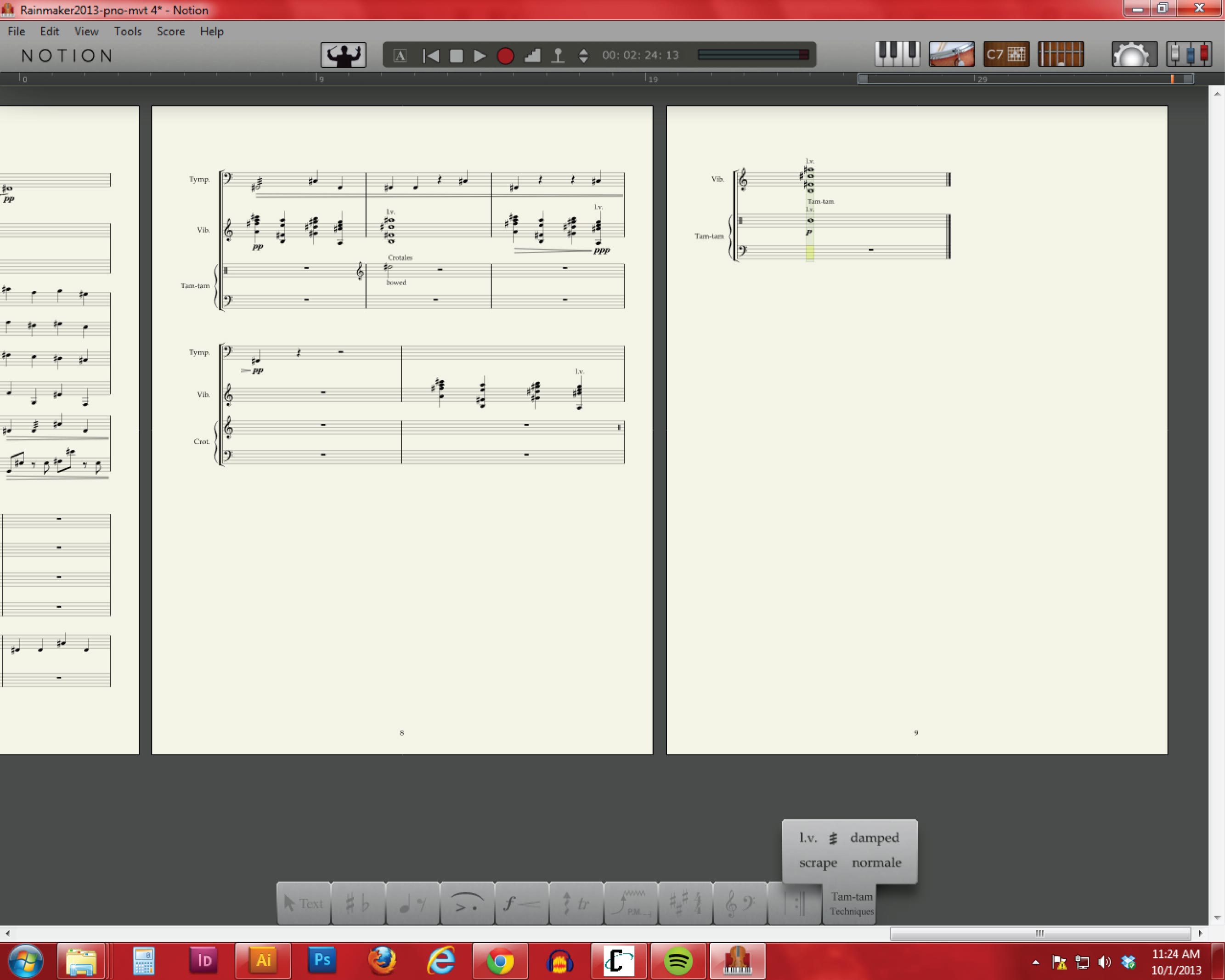Viewport: 1225px width, 980px height.
Task: Select the Text pointer palette tool
Action: (x=304, y=903)
